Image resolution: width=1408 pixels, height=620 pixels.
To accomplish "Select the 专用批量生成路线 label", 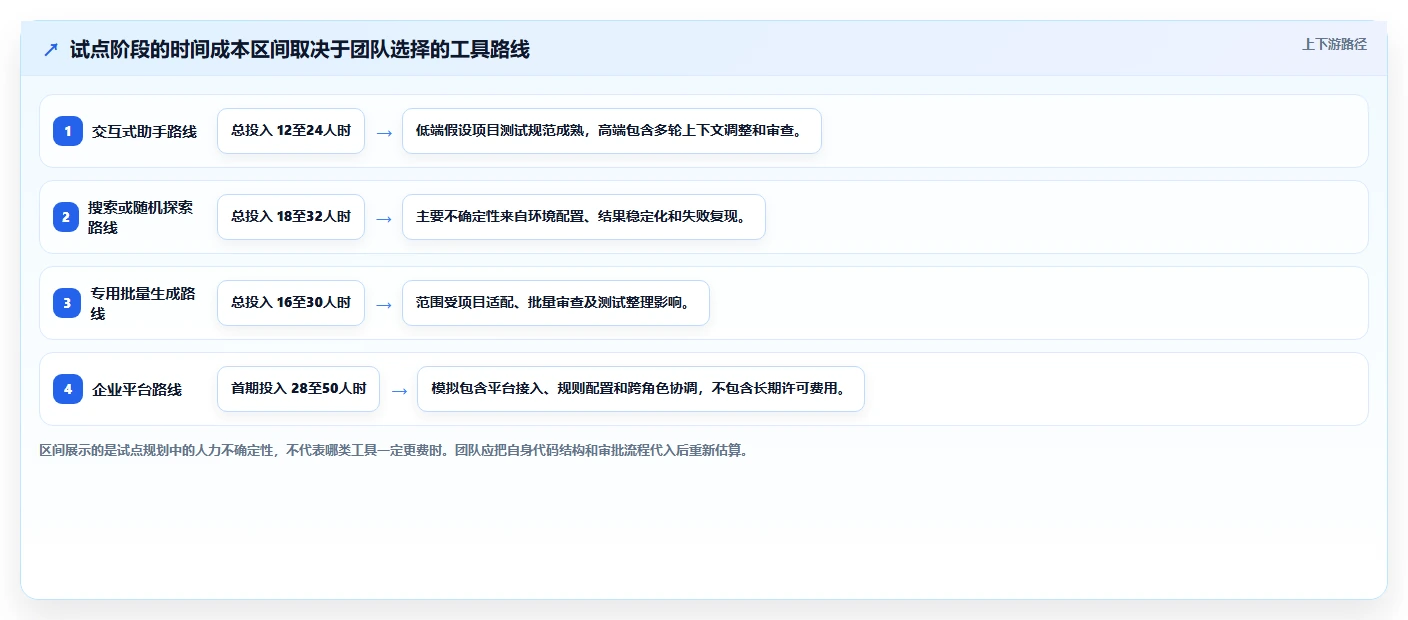I will [143, 303].
